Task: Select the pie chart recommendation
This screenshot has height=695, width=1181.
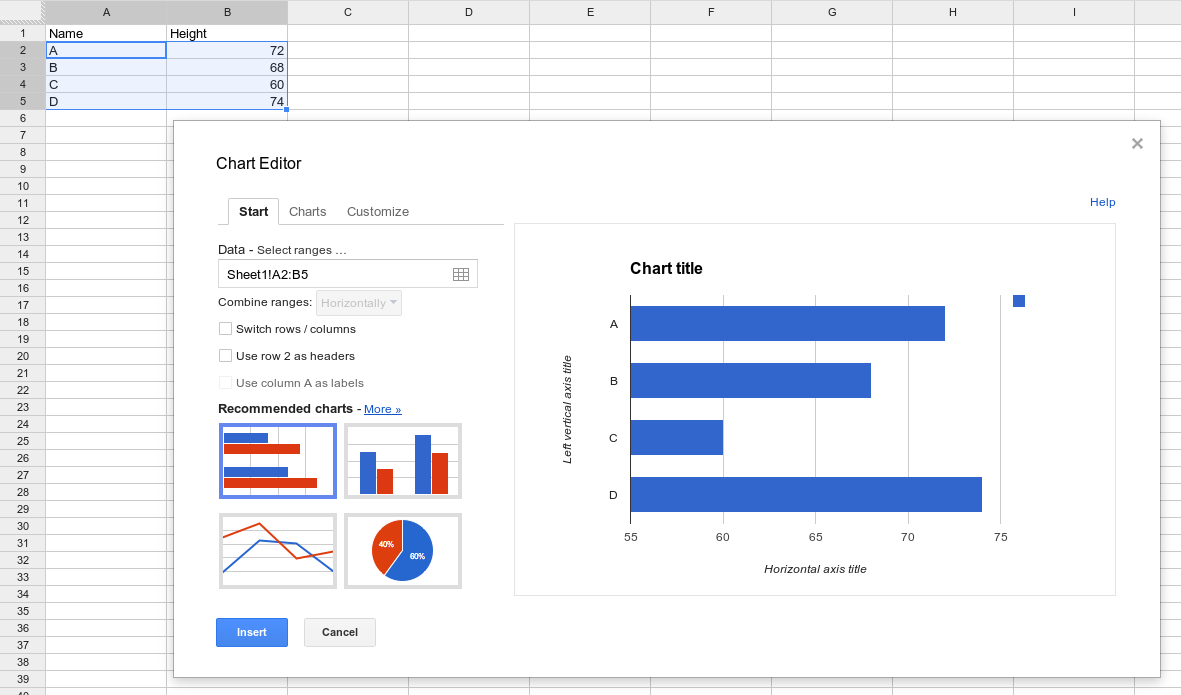Action: pos(402,550)
